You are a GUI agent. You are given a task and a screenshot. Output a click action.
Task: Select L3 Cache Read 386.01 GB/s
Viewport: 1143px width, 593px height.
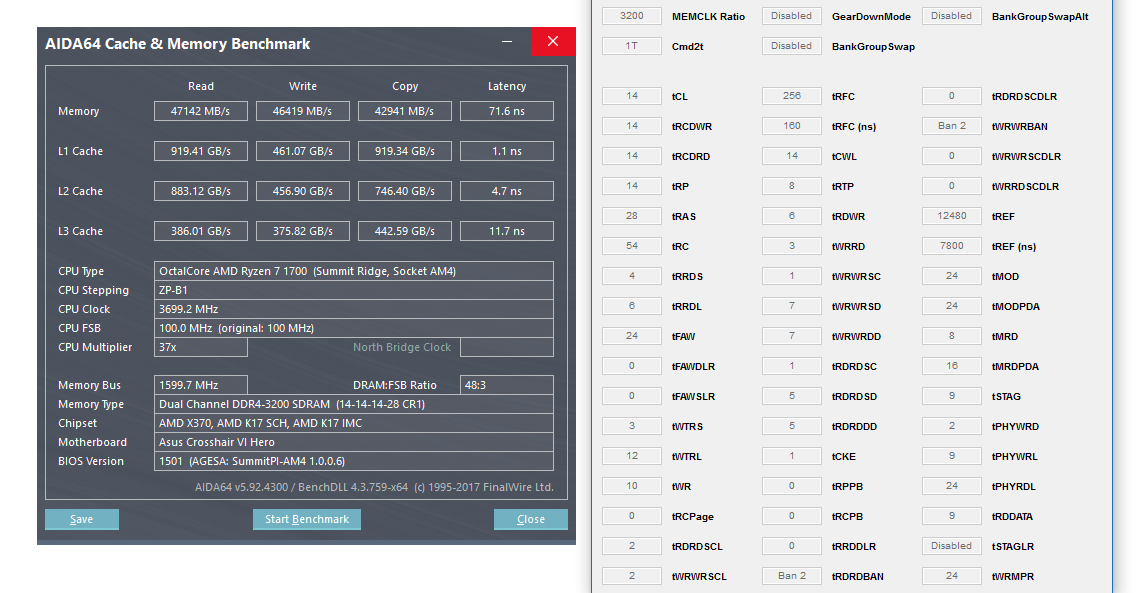point(200,231)
